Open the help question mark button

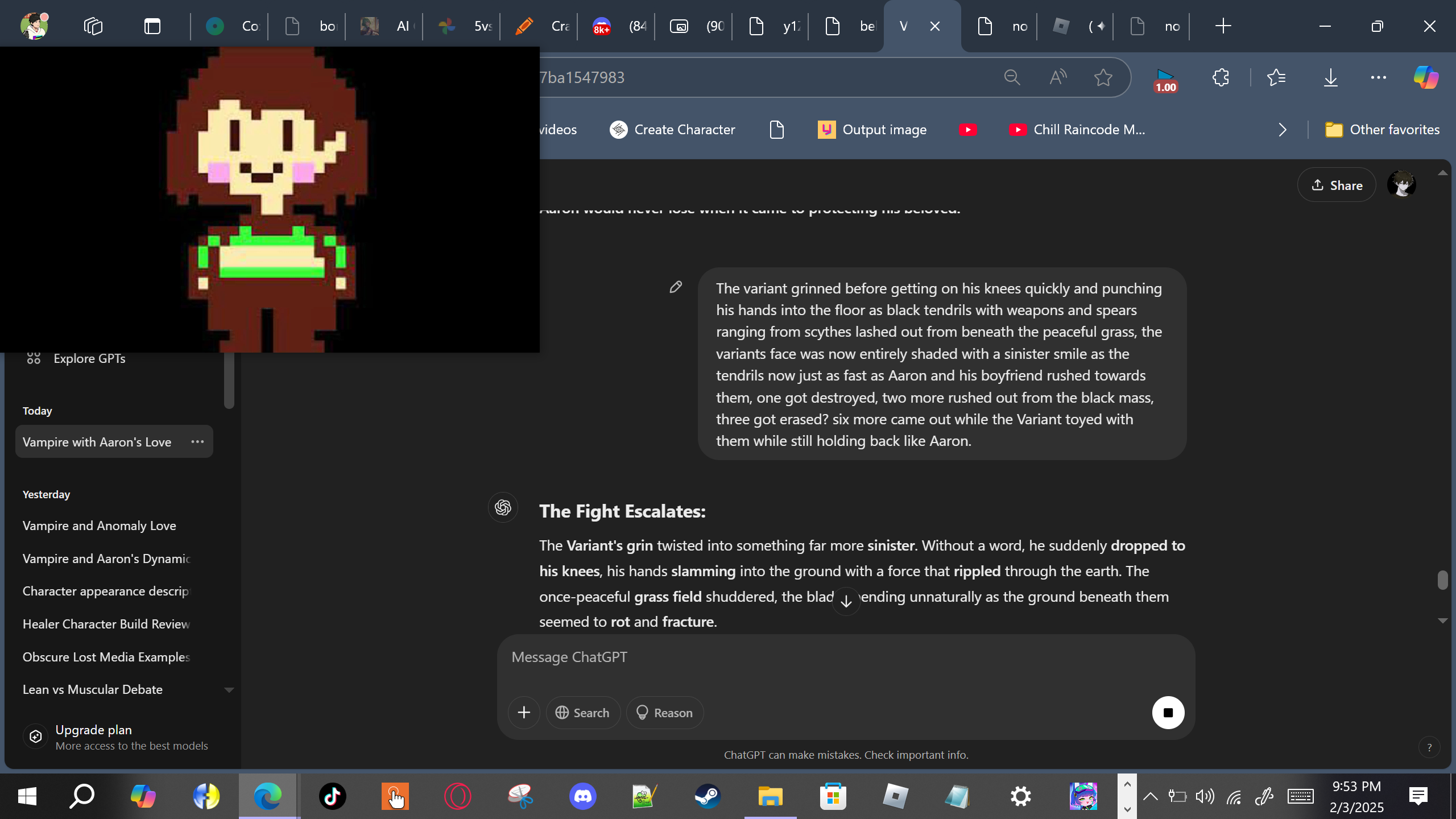(x=1429, y=747)
